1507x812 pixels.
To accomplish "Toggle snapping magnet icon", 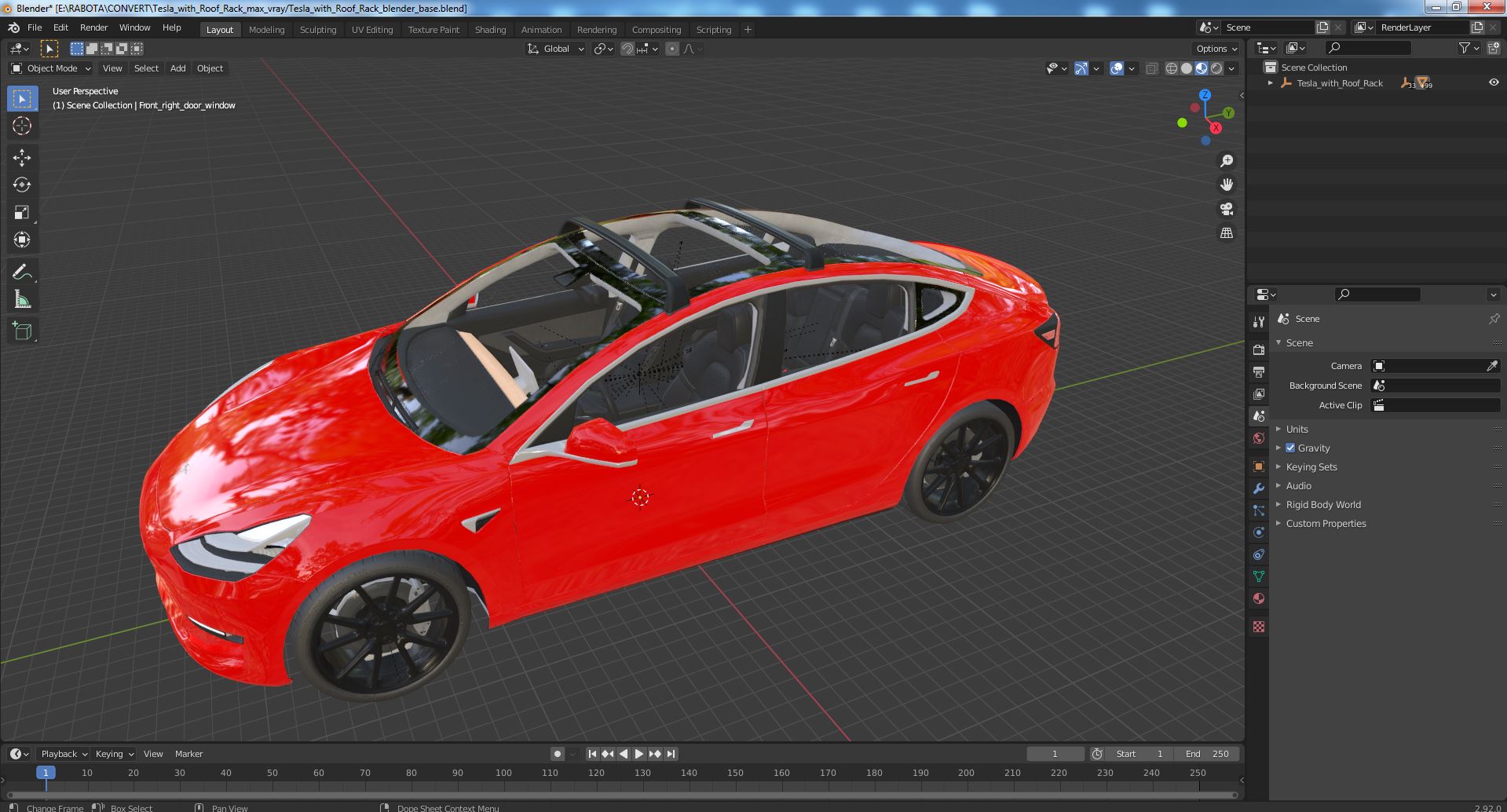I will [627, 49].
